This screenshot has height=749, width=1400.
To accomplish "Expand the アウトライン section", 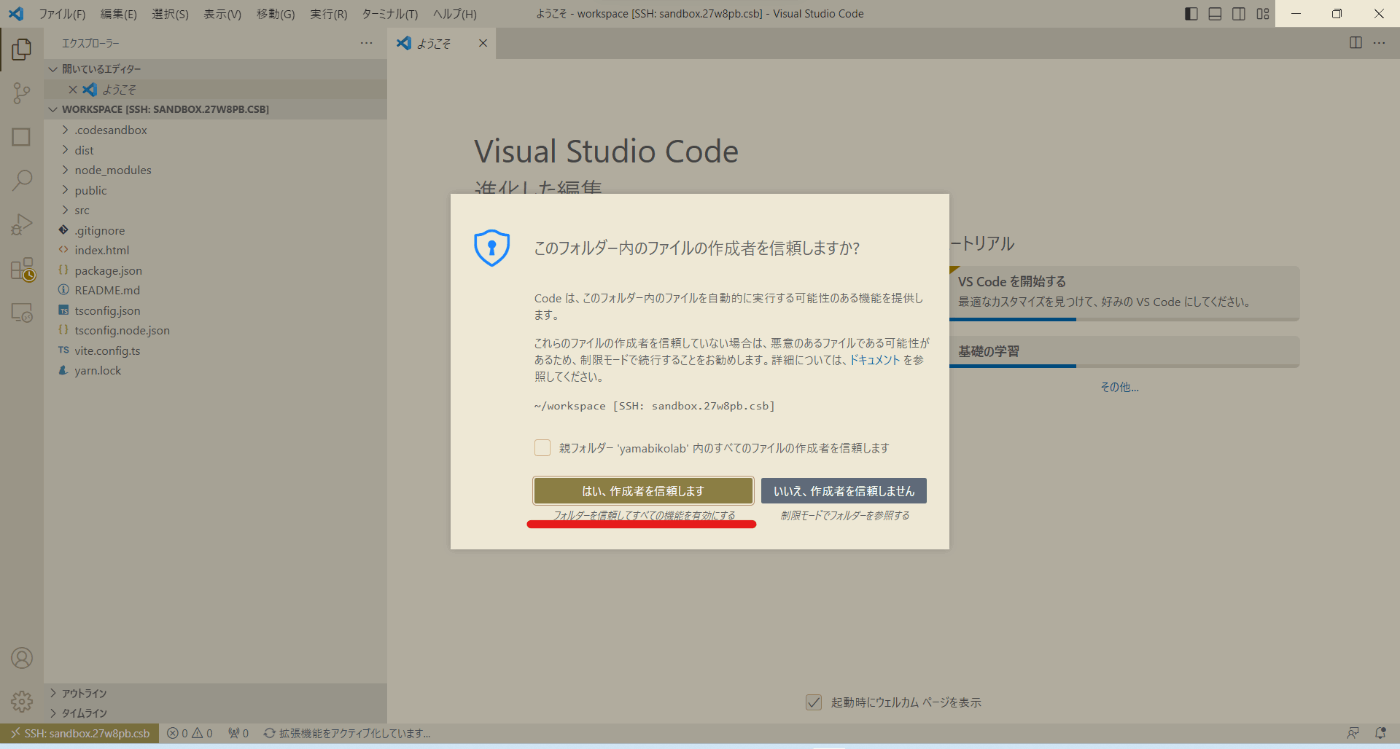I will 215,693.
